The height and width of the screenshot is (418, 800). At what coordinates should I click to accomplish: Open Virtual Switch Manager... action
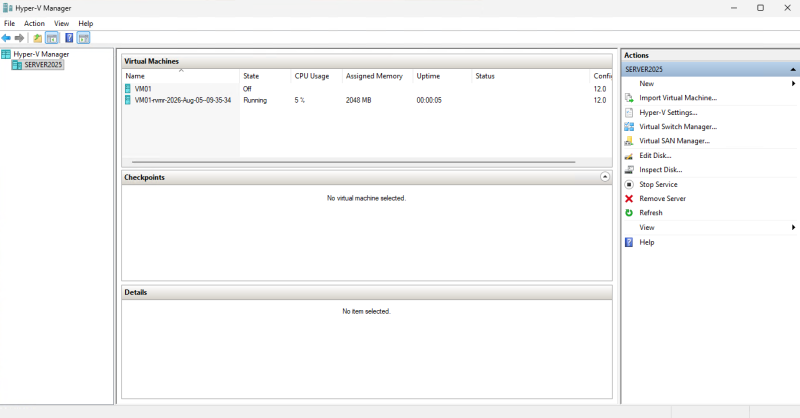(678, 127)
